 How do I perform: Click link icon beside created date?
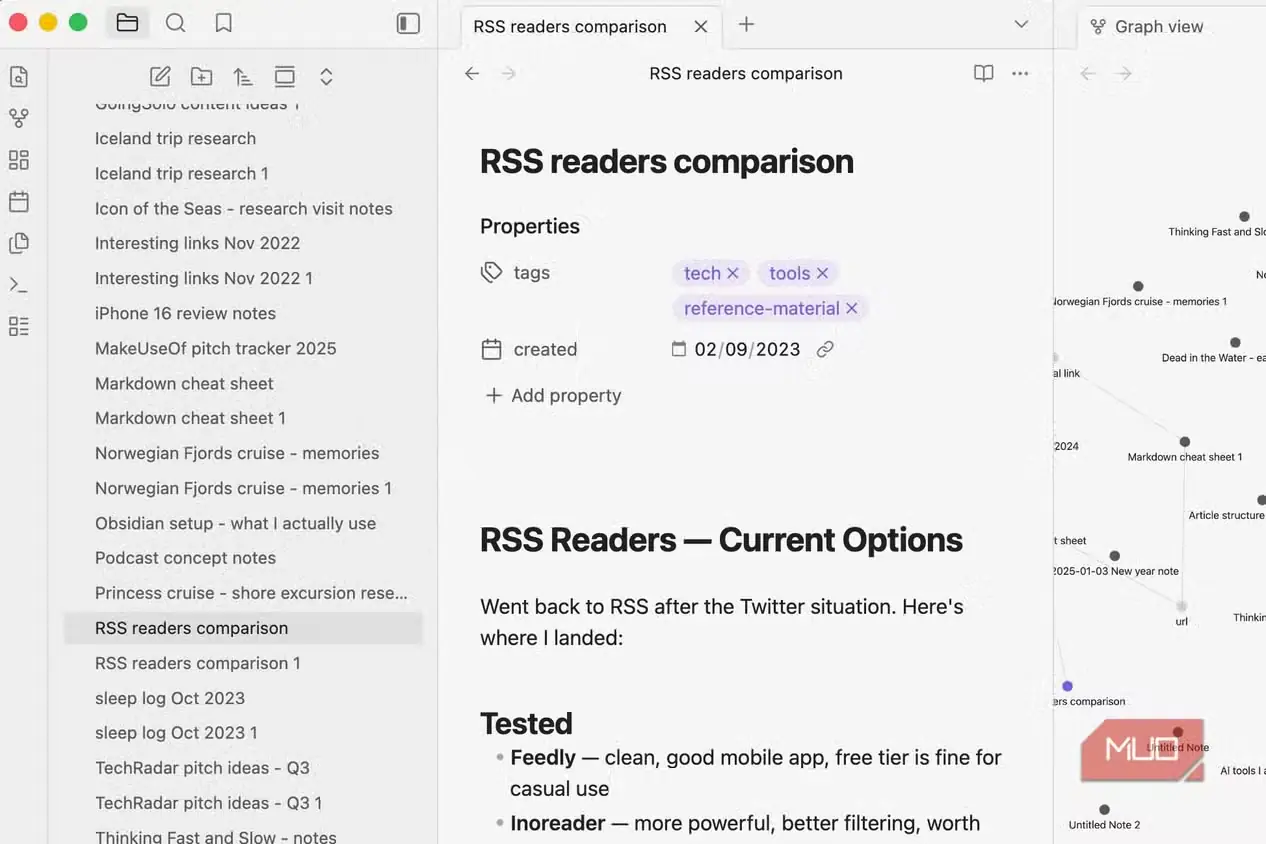pyautogui.click(x=825, y=349)
